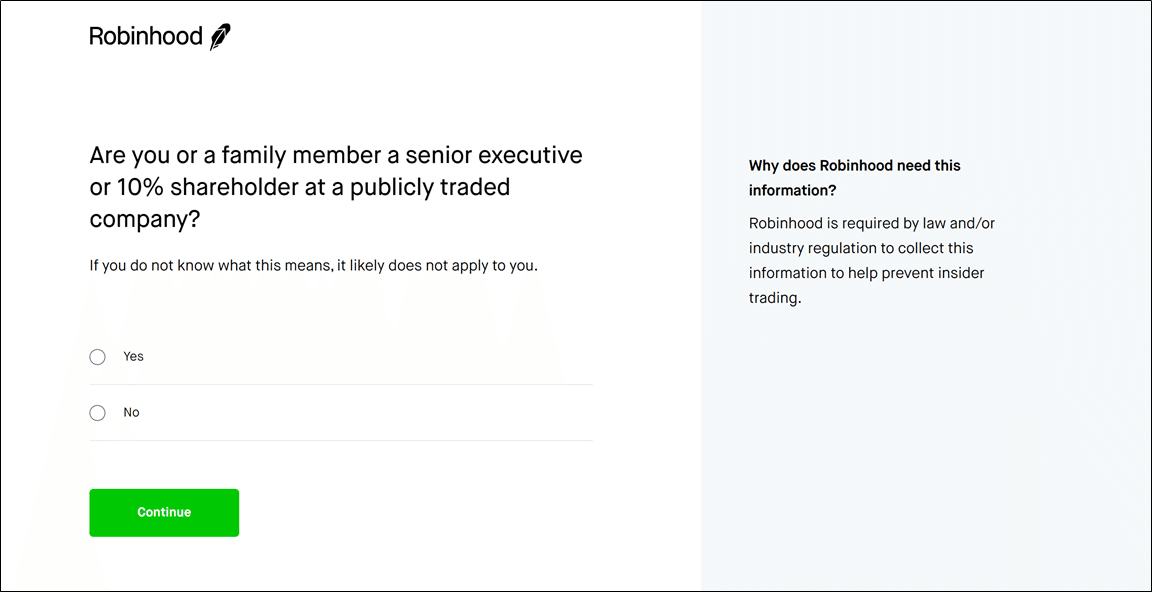This screenshot has width=1152, height=592.
Task: Click the Robinhood wordmark text
Action: pyautogui.click(x=146, y=36)
